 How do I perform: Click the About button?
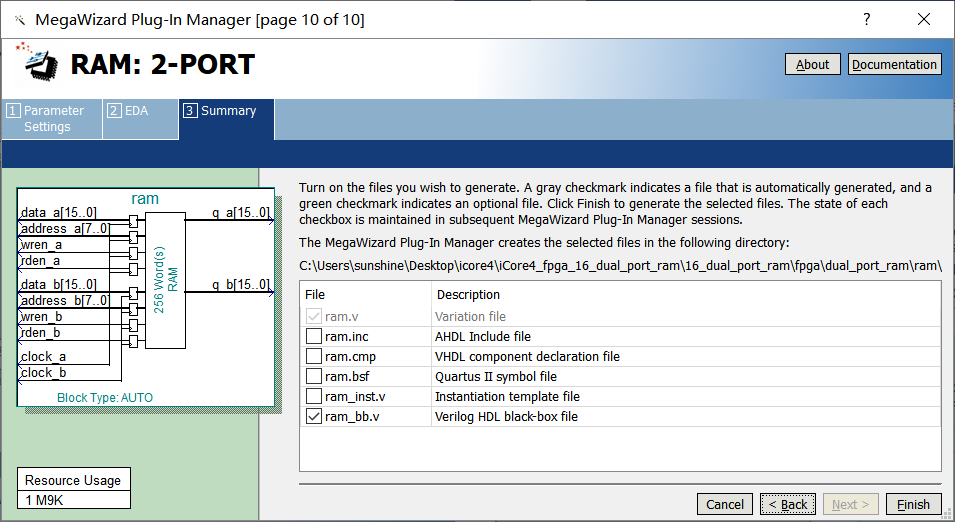(x=812, y=64)
